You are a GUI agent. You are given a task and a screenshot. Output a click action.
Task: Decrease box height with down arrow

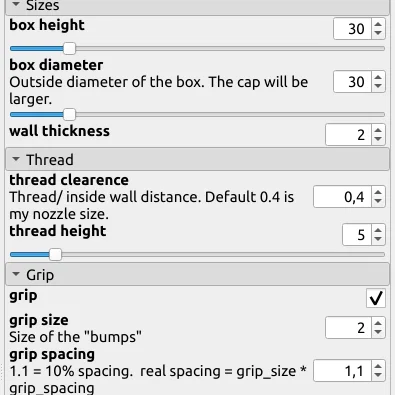tap(378, 33)
